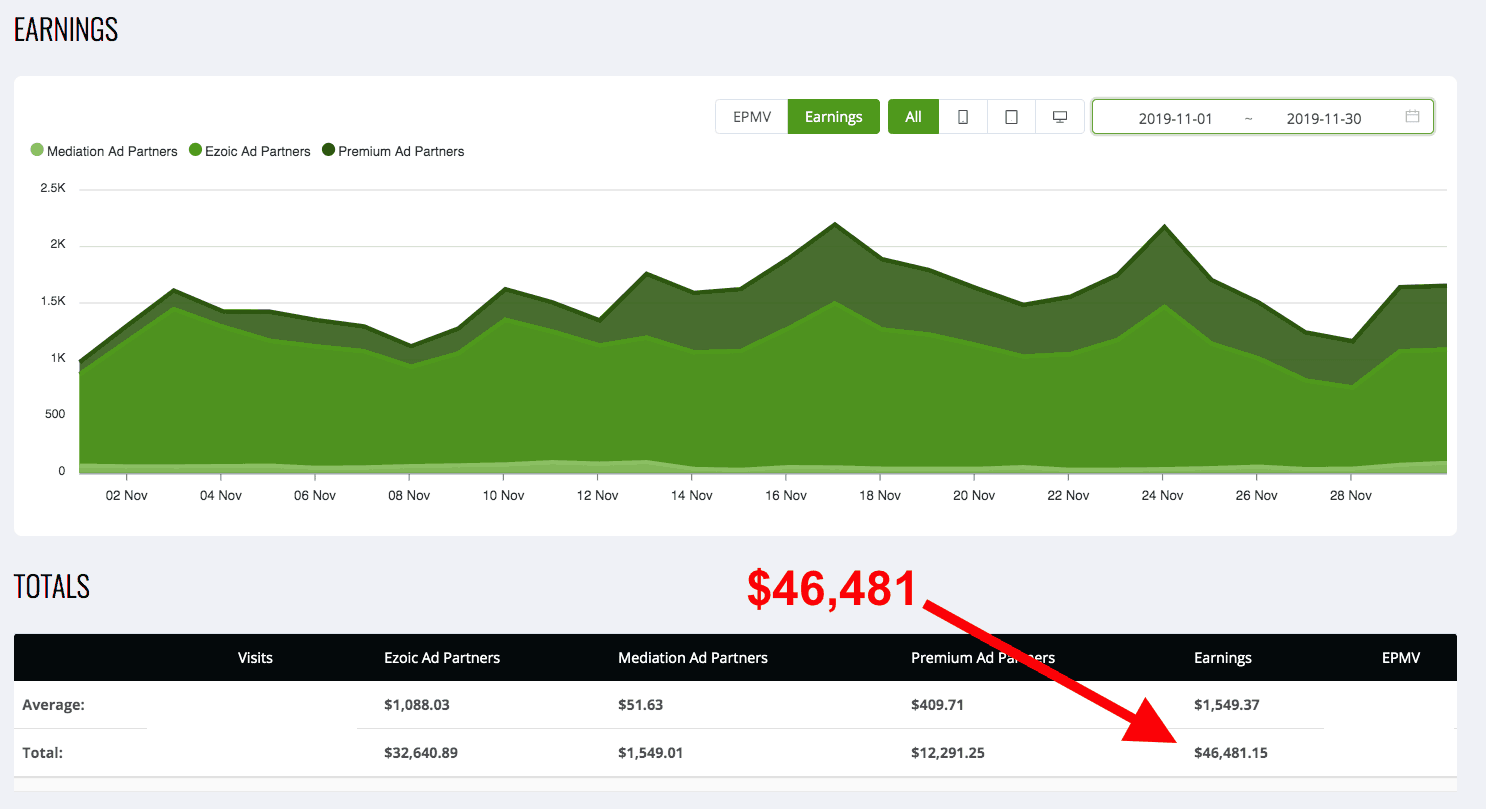The image size is (1486, 809).
Task: Click the 10 Nov x-axis label
Action: (503, 495)
